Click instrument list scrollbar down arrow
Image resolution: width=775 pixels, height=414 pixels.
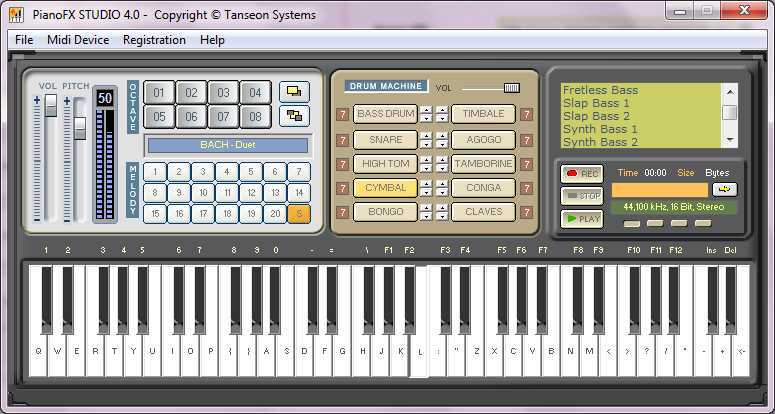[x=730, y=141]
